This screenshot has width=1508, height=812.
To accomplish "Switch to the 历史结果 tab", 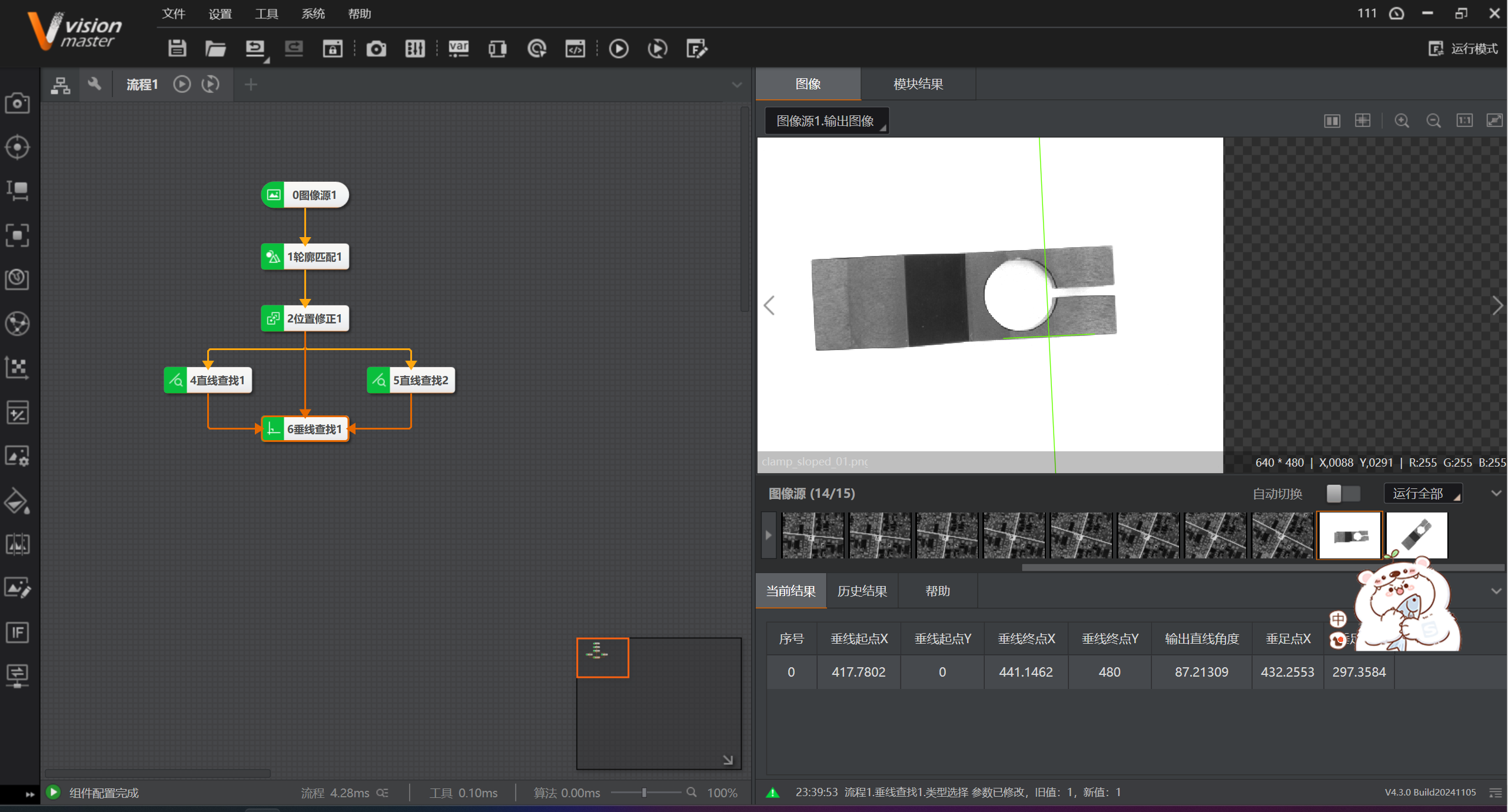I will coord(862,591).
